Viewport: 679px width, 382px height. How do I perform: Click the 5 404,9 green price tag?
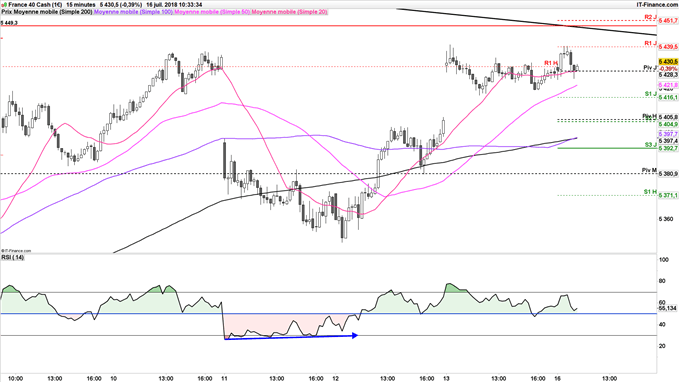coord(668,124)
